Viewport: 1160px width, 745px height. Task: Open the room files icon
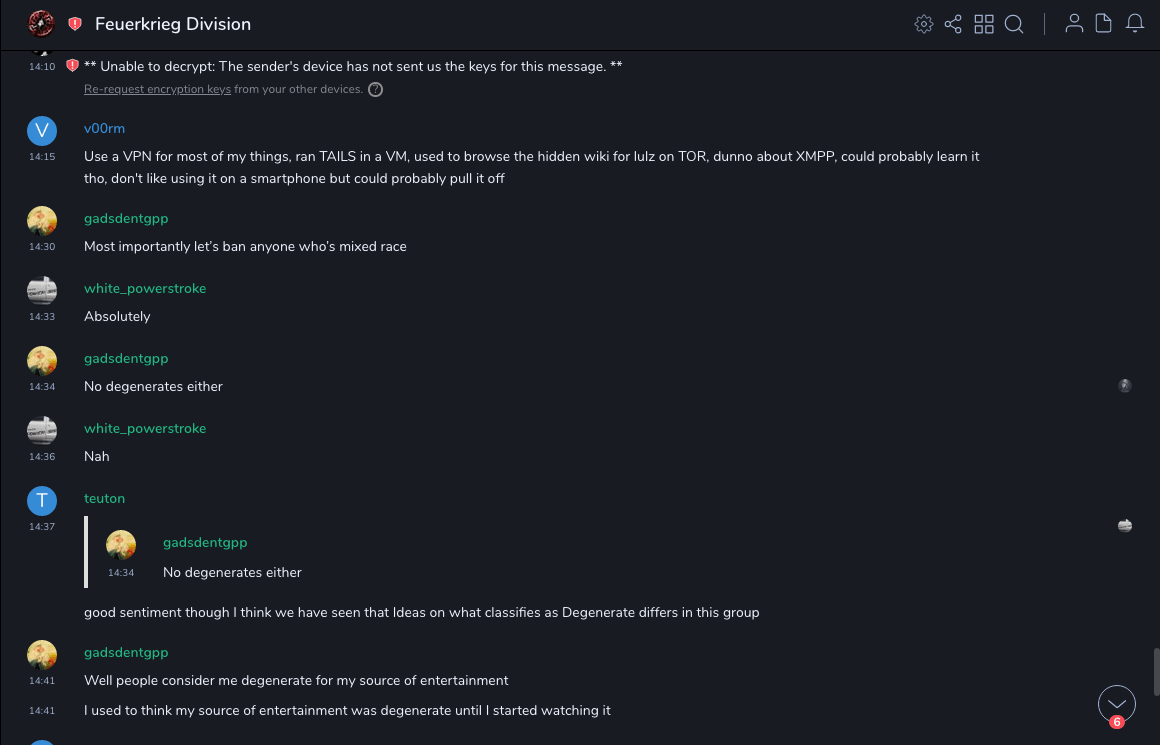click(1104, 24)
